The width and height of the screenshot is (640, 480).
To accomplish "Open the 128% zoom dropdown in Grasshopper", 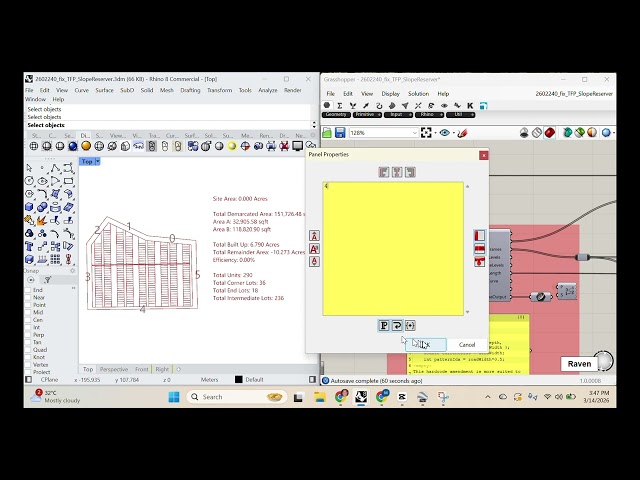I will click(x=414, y=133).
